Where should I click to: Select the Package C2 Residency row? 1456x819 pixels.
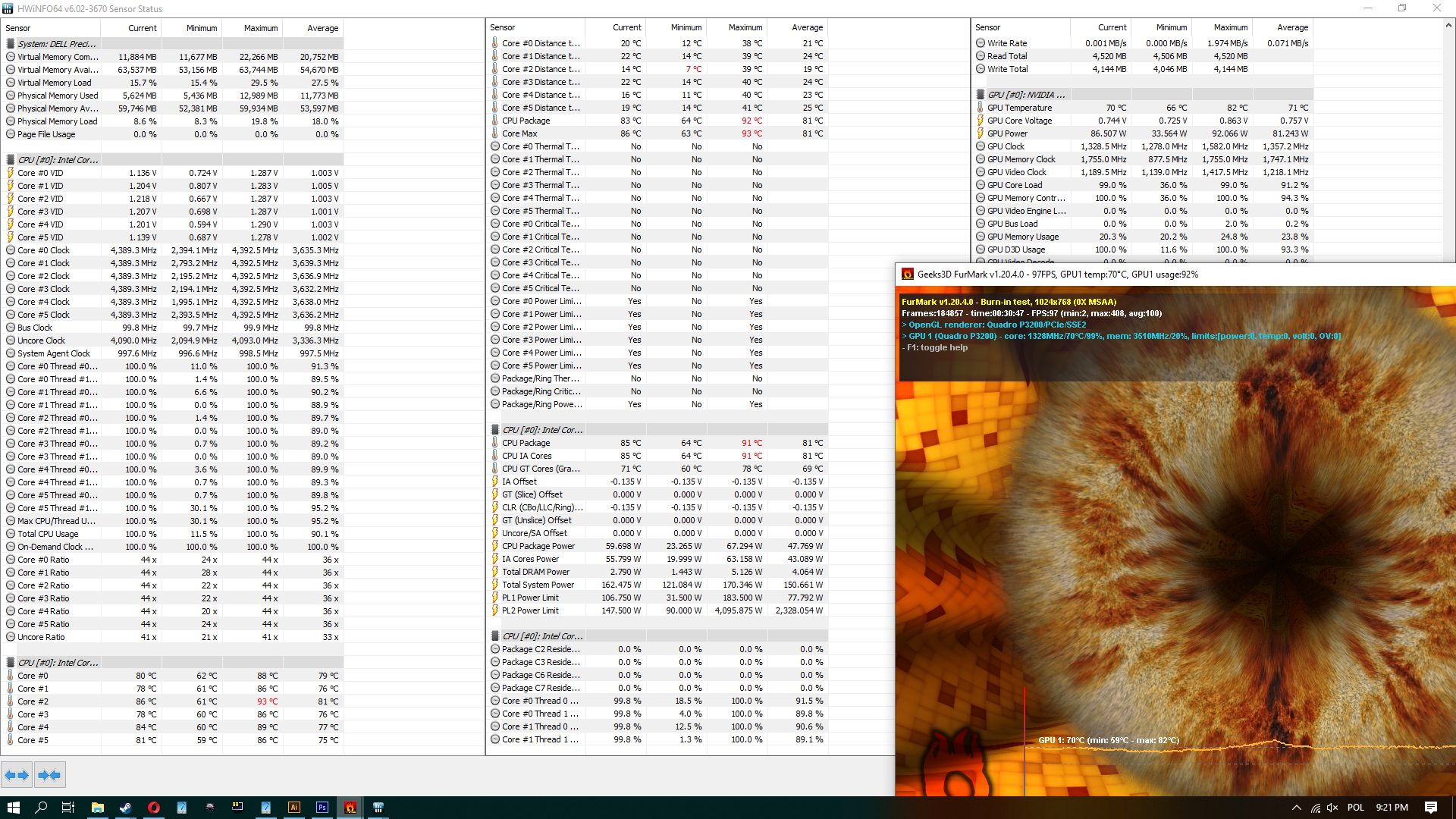pyautogui.click(x=657, y=649)
